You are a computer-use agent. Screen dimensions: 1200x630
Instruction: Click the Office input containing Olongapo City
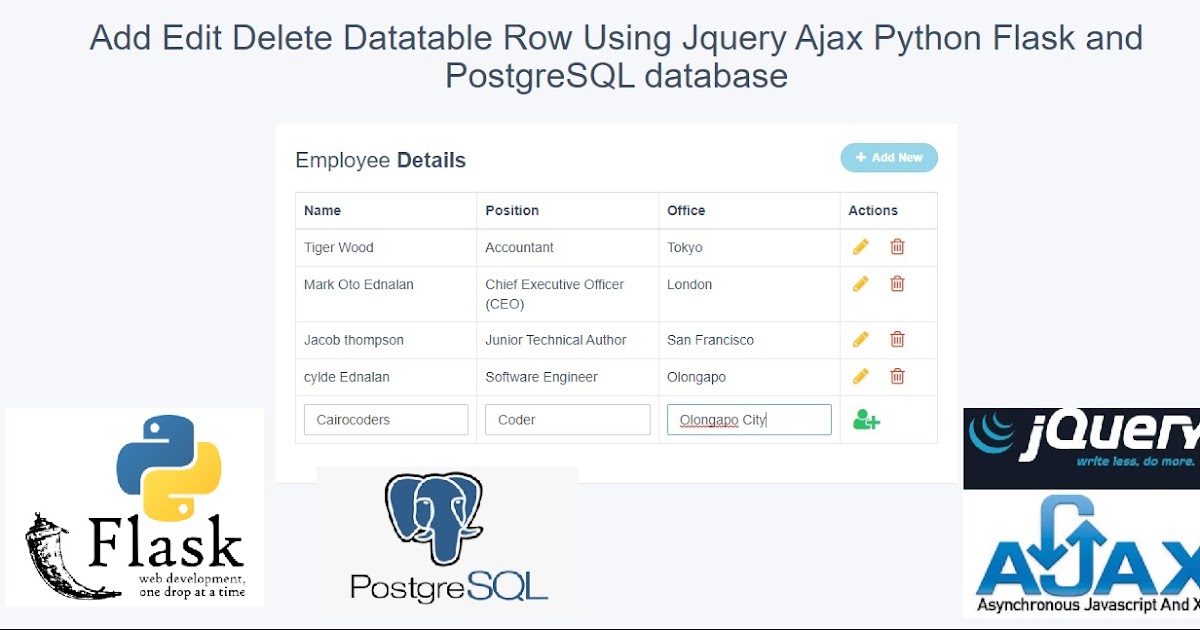749,420
